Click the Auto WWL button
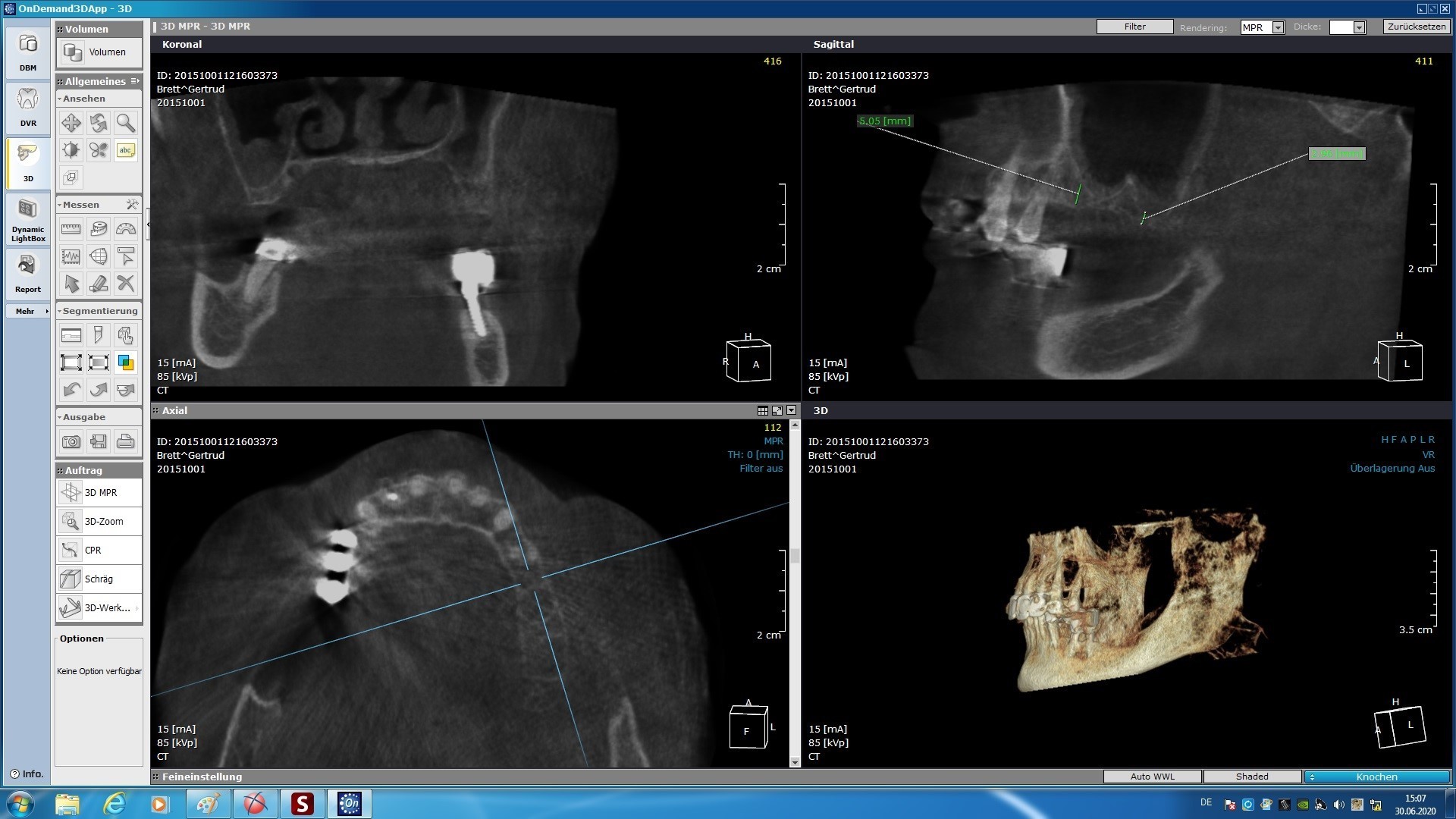 tap(1152, 777)
